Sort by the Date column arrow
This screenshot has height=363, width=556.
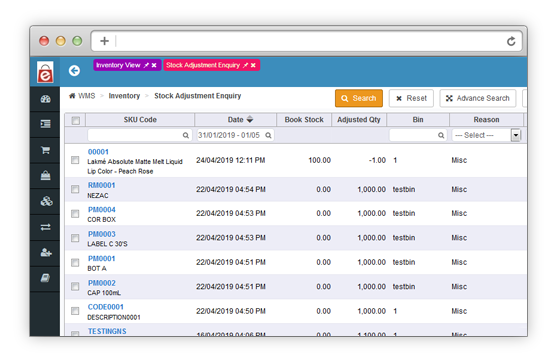point(250,119)
